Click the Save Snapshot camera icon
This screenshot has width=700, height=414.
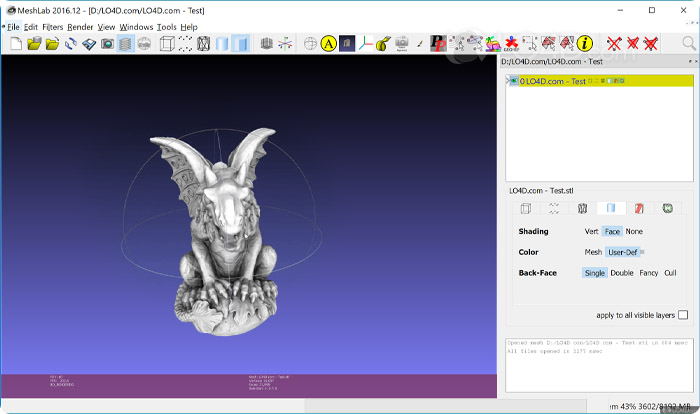point(107,43)
